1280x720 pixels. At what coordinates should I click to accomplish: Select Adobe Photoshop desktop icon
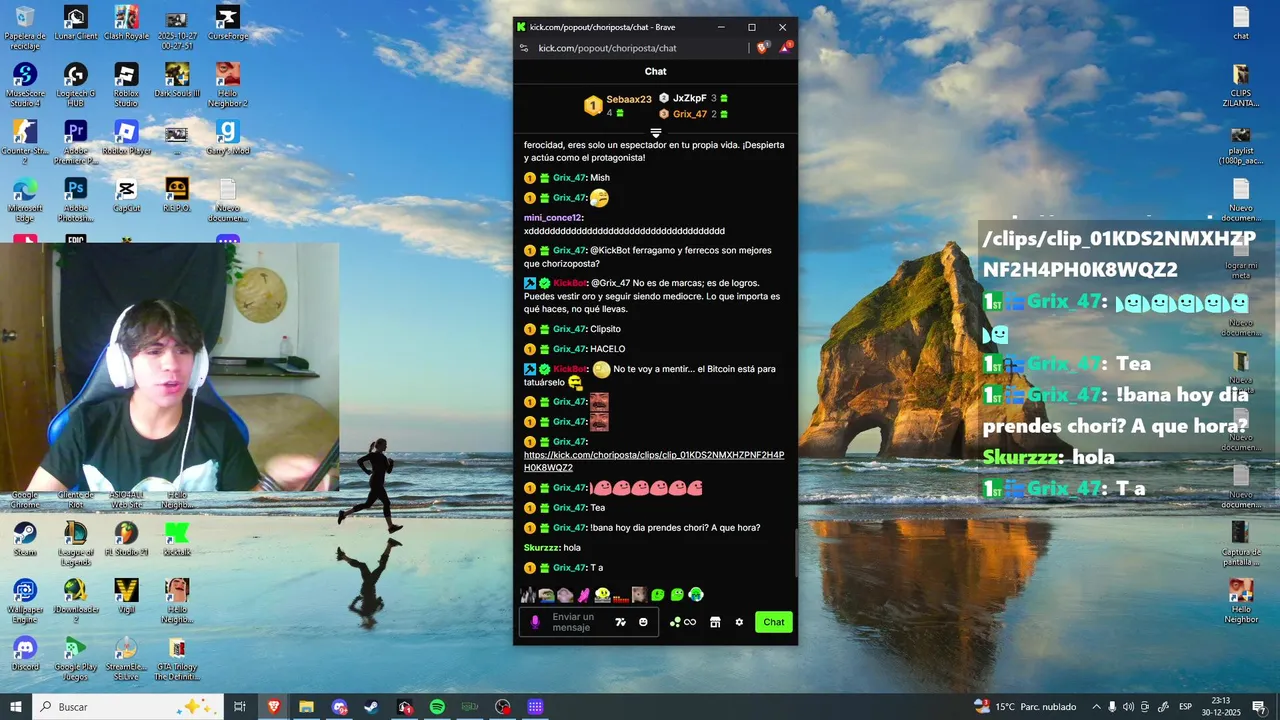(75, 199)
